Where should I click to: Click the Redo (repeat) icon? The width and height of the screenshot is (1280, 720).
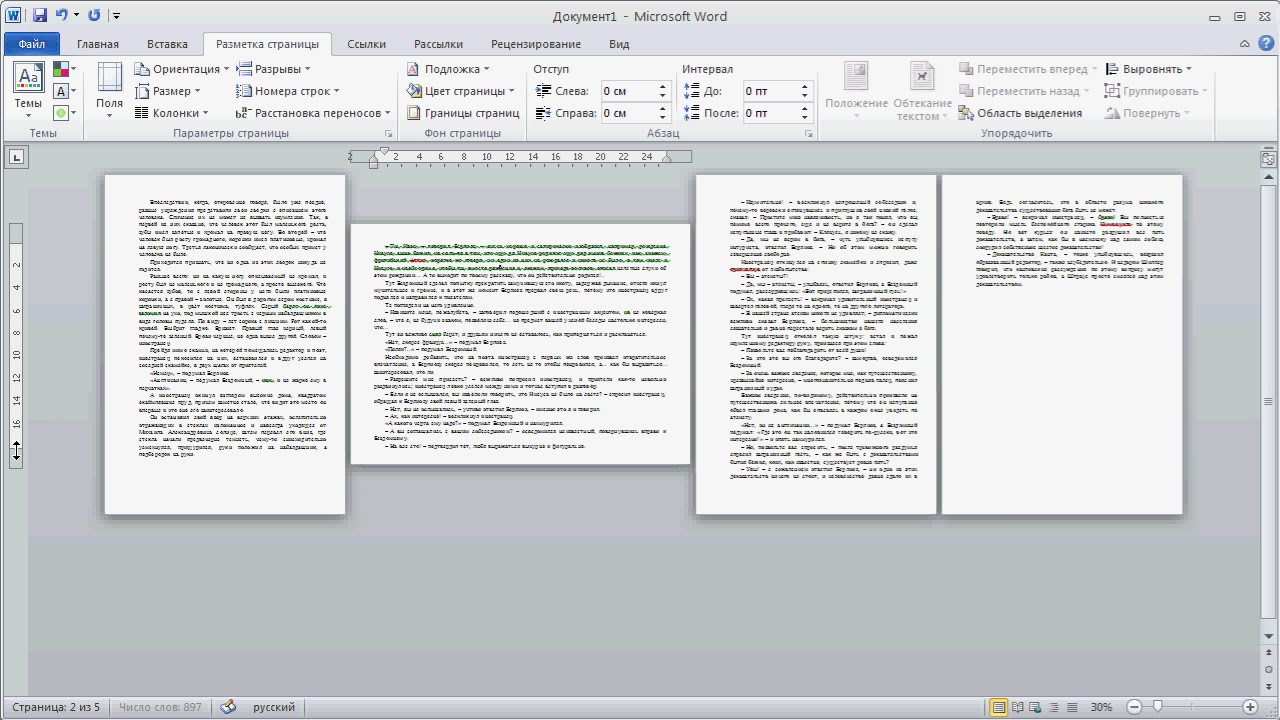[x=94, y=16]
